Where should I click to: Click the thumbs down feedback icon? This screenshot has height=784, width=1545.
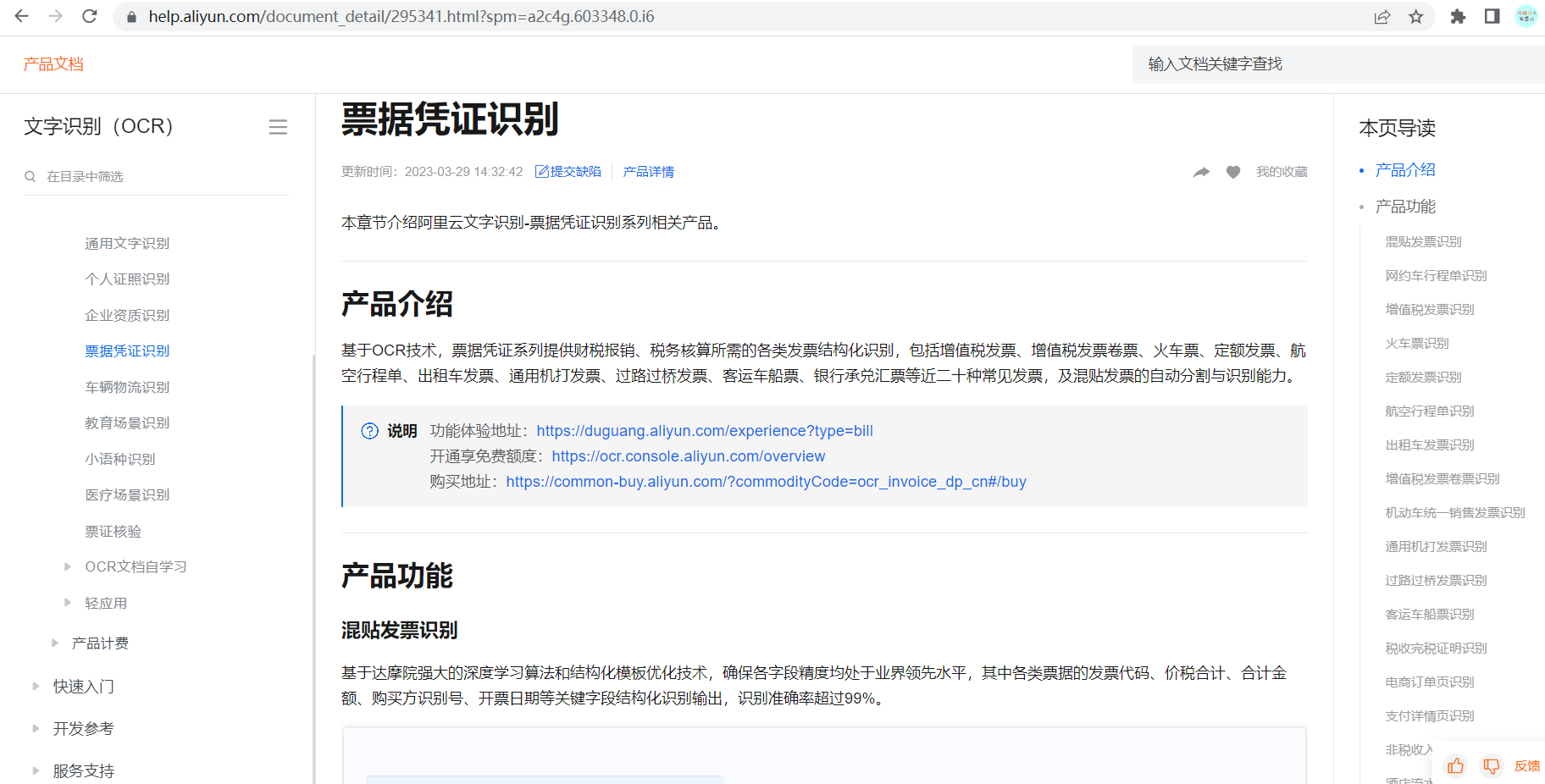(x=1492, y=766)
